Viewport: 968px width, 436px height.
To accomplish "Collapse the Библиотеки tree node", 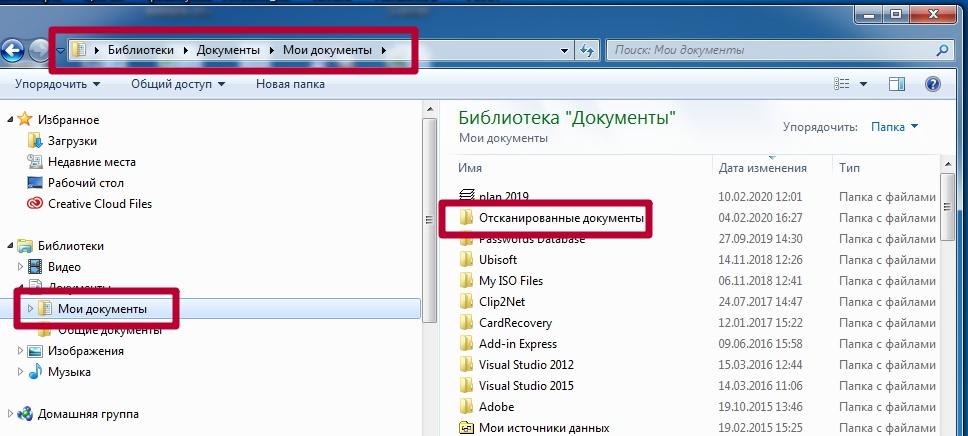I will click(9, 246).
